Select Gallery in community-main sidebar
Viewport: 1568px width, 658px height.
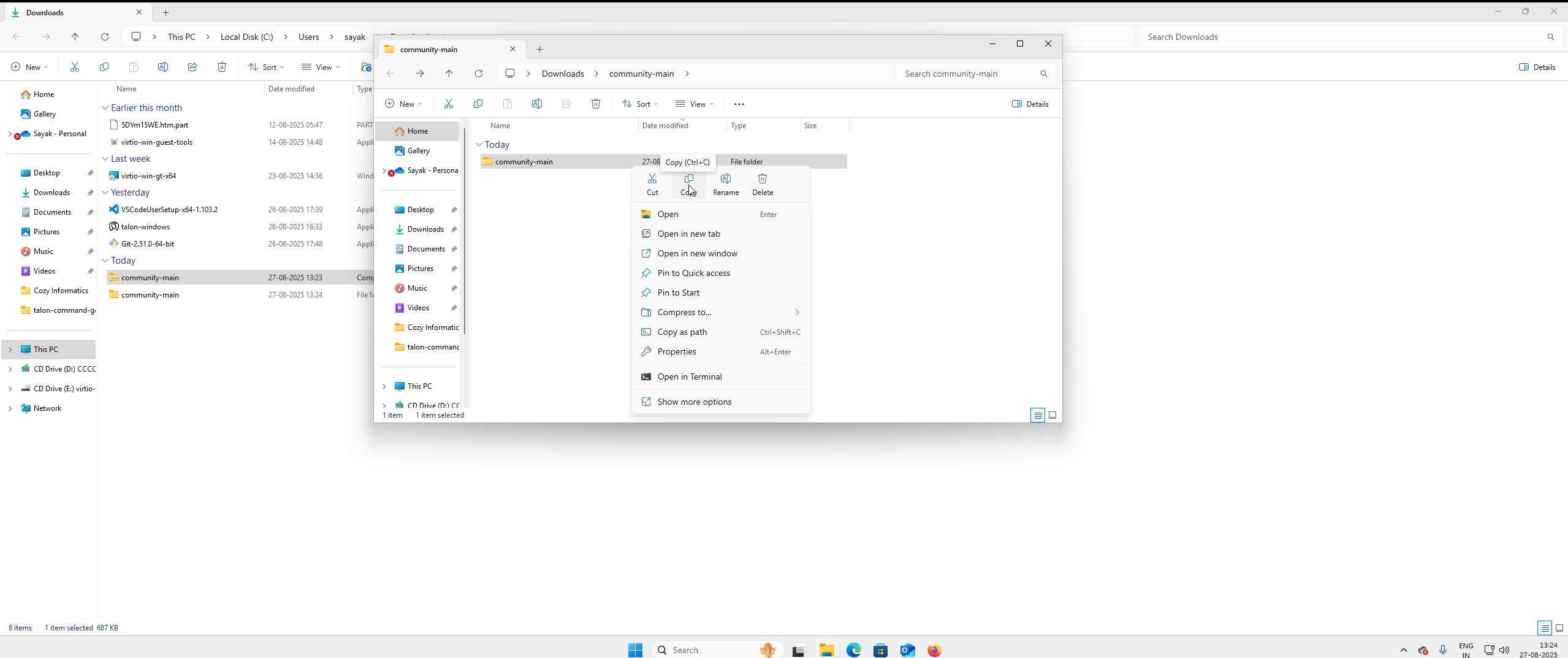[418, 151]
